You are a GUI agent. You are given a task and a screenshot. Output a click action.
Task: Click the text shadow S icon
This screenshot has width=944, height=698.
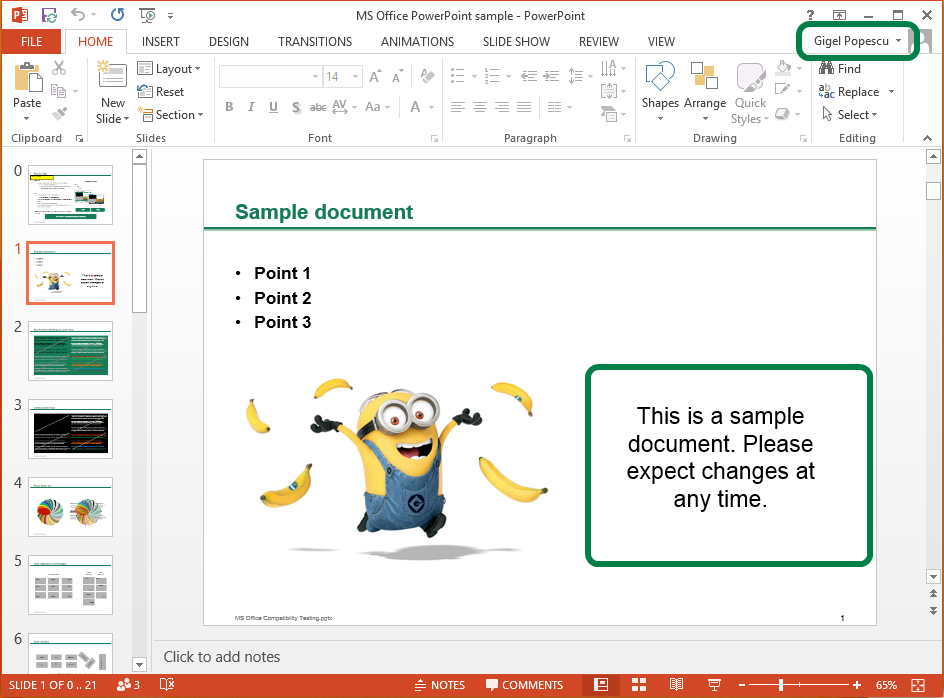coord(296,107)
